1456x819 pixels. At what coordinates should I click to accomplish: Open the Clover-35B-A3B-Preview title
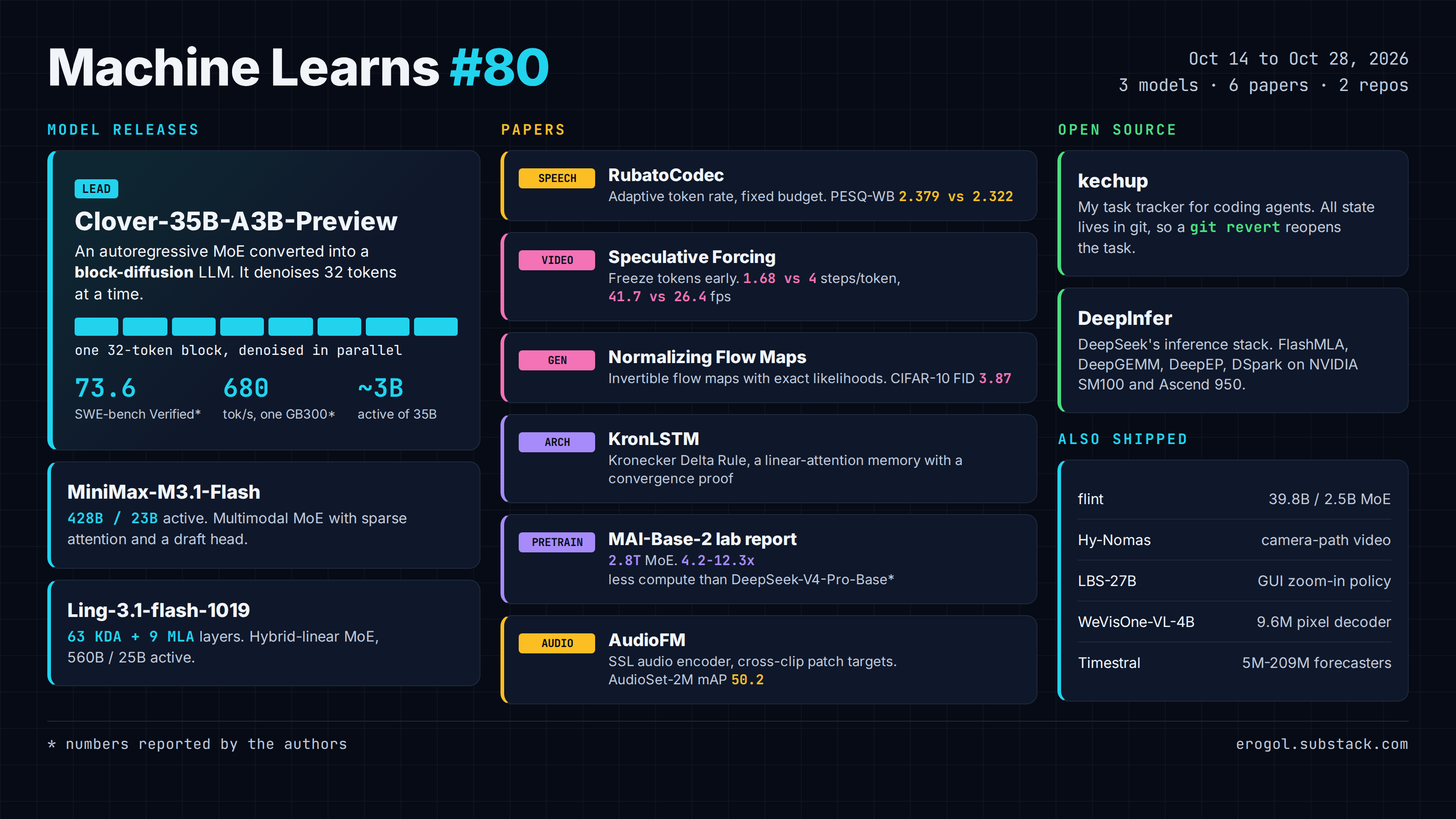(x=236, y=221)
